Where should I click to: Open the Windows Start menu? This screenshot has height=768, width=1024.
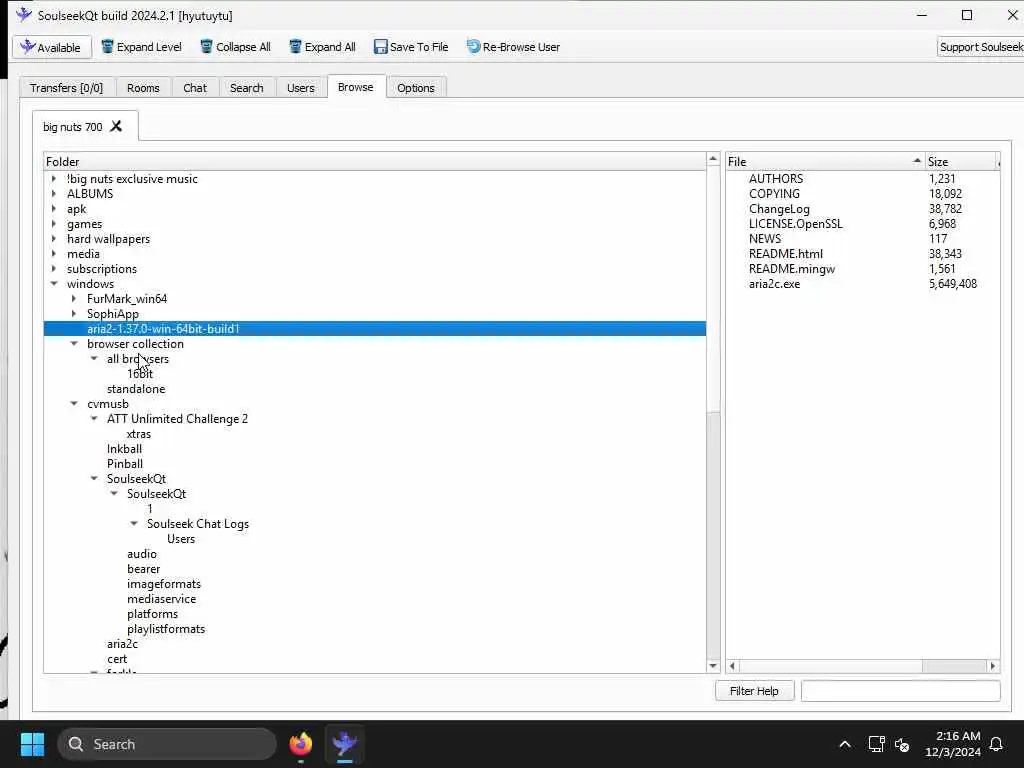[32, 744]
